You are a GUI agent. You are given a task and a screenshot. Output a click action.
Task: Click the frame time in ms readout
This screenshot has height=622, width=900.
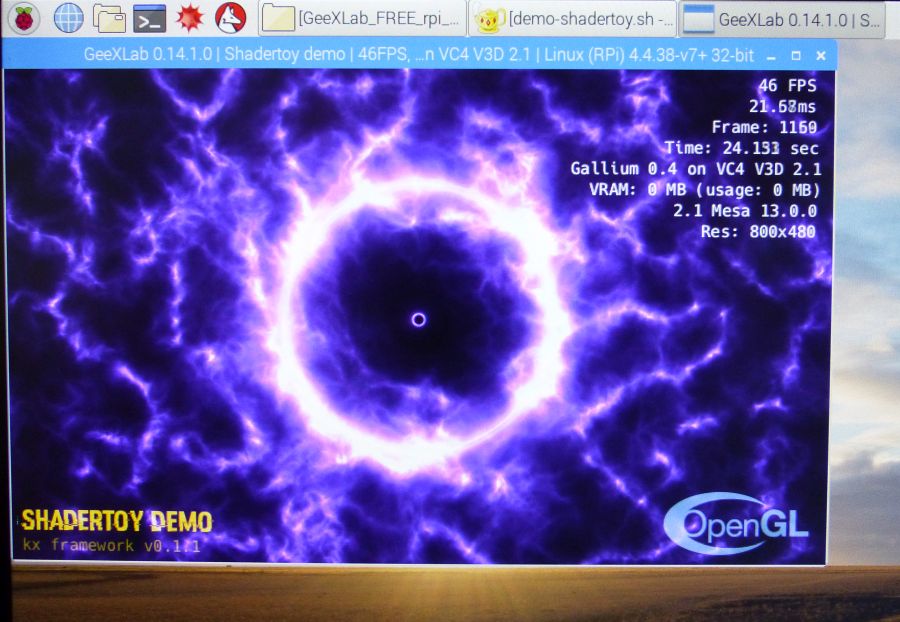[782, 106]
